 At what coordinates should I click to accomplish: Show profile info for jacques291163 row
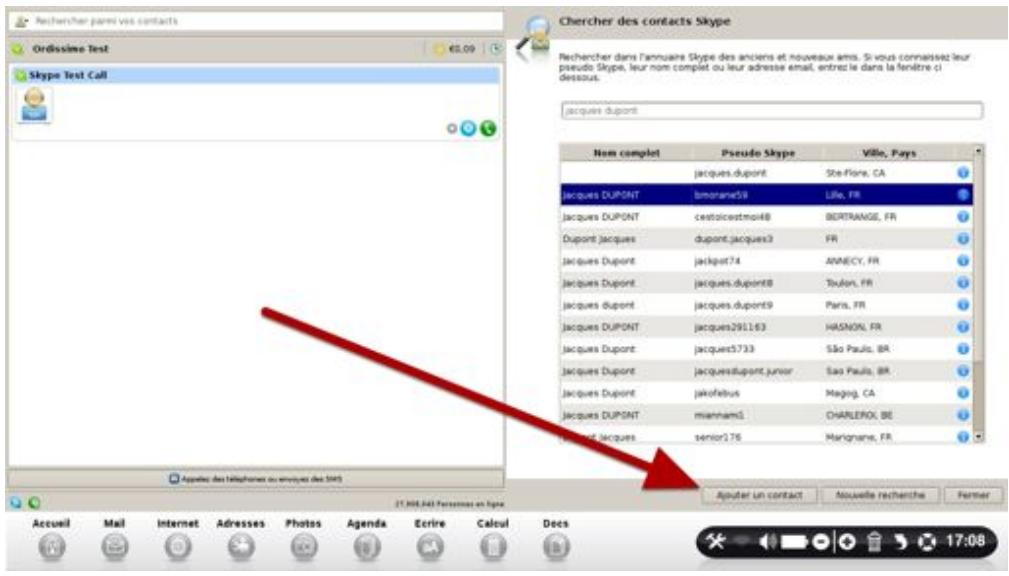pos(963,327)
